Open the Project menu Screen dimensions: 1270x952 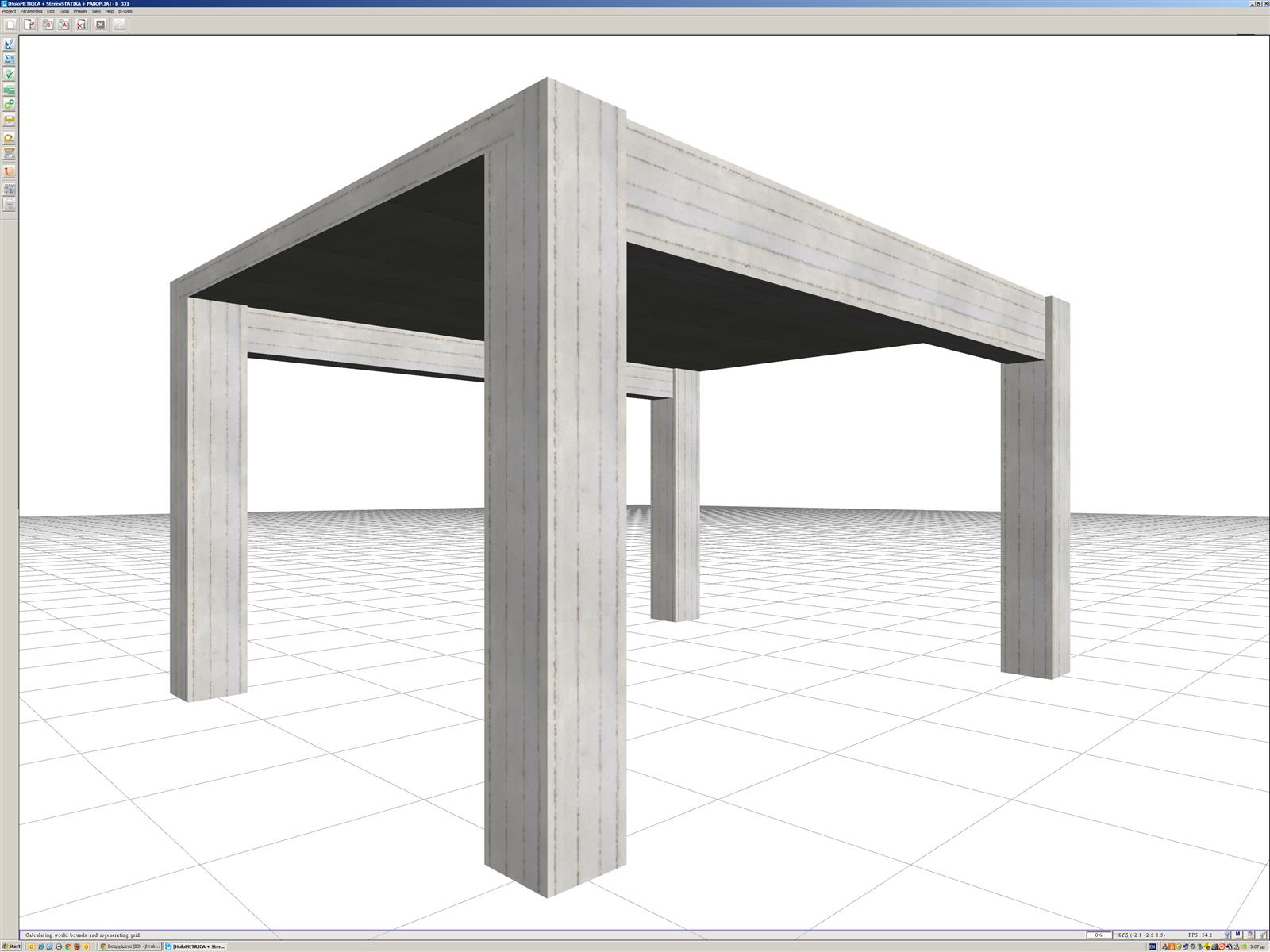click(x=9, y=12)
